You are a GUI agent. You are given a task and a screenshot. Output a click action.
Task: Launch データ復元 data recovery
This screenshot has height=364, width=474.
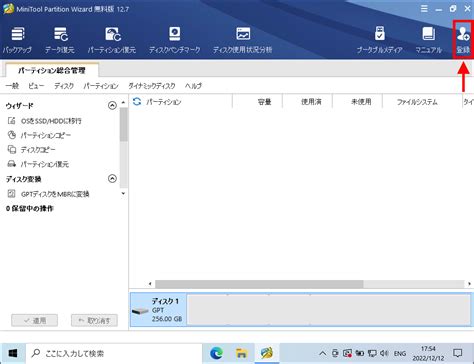click(60, 40)
